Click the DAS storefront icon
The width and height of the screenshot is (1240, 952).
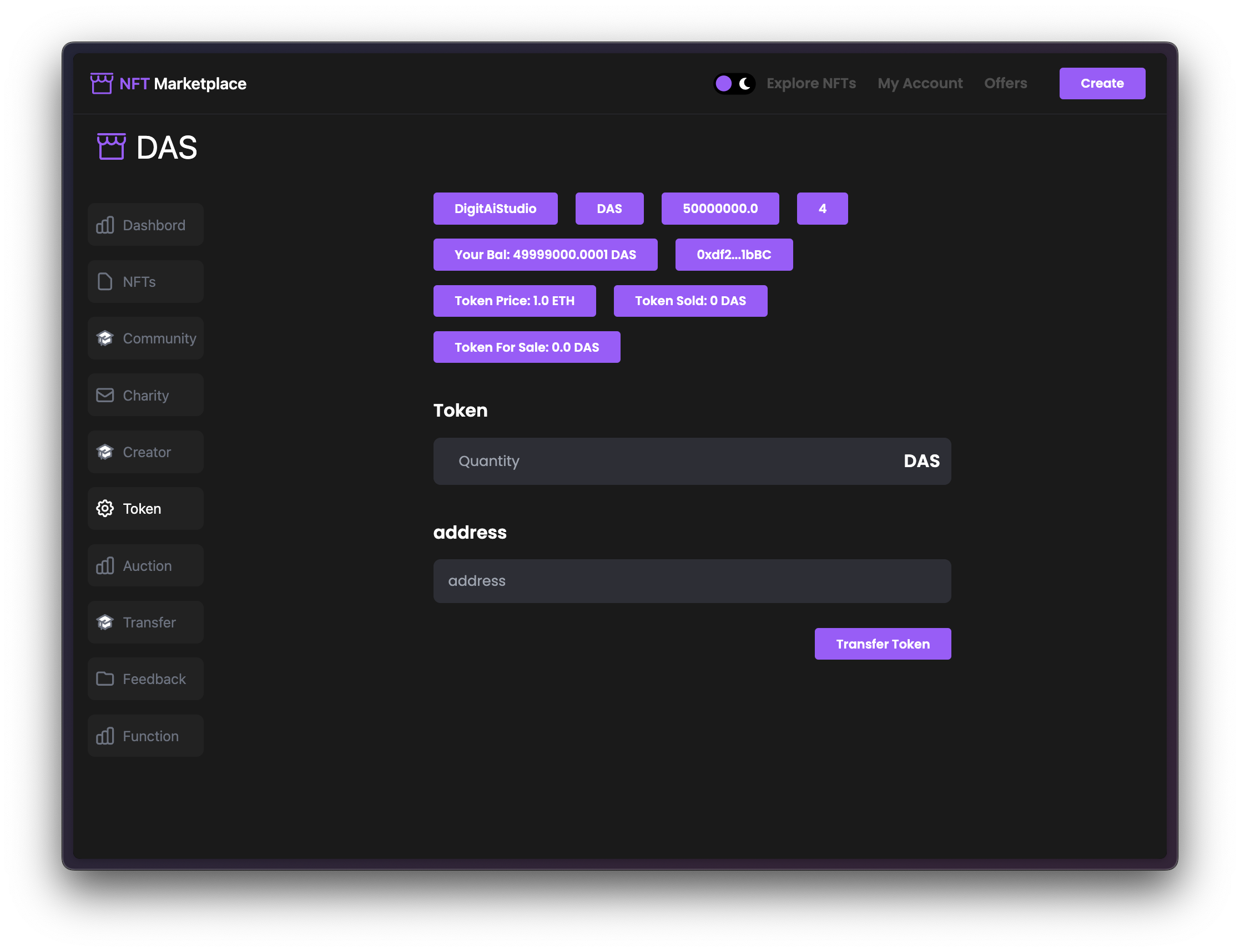tap(111, 147)
